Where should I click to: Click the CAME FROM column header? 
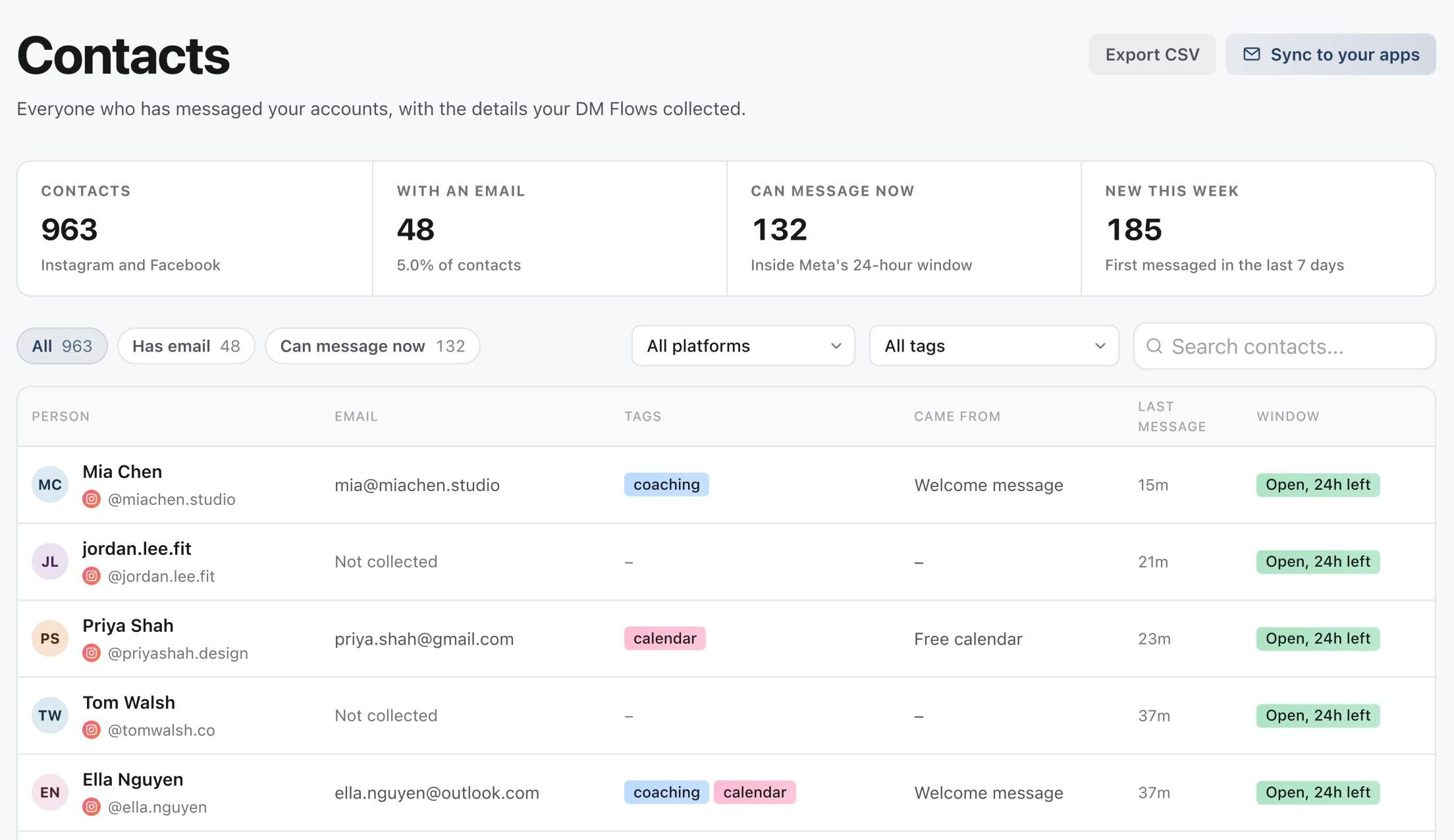pos(957,416)
